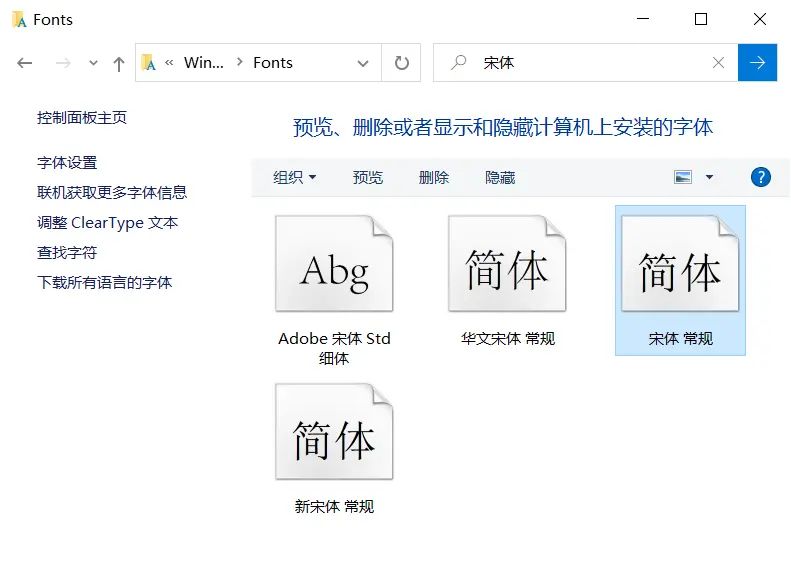791x576 pixels.
Task: Click the Win... breadcrumb segment
Action: click(203, 63)
